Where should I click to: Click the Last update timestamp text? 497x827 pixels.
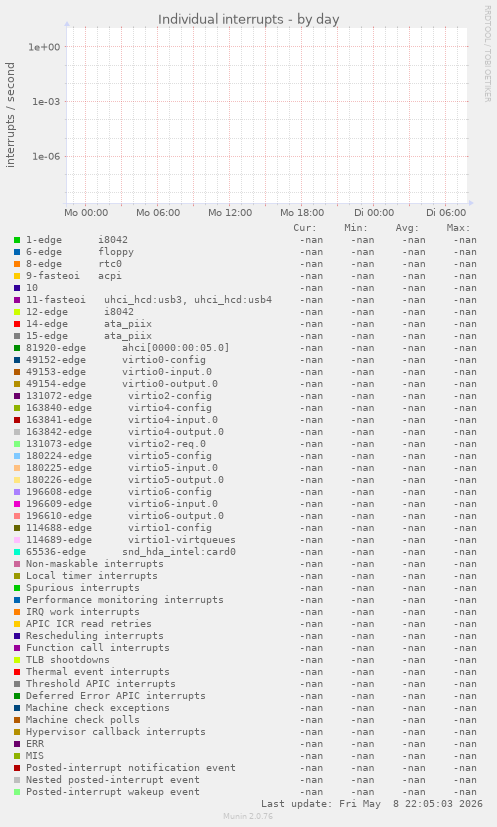[372, 804]
